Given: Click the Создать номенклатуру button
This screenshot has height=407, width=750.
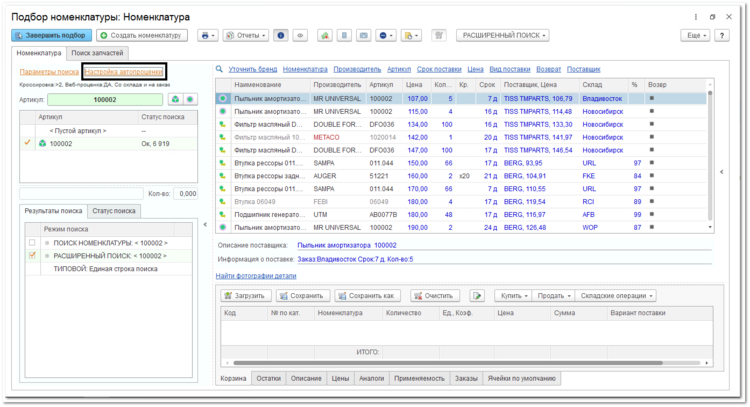Looking at the screenshot, I should pyautogui.click(x=142, y=35).
